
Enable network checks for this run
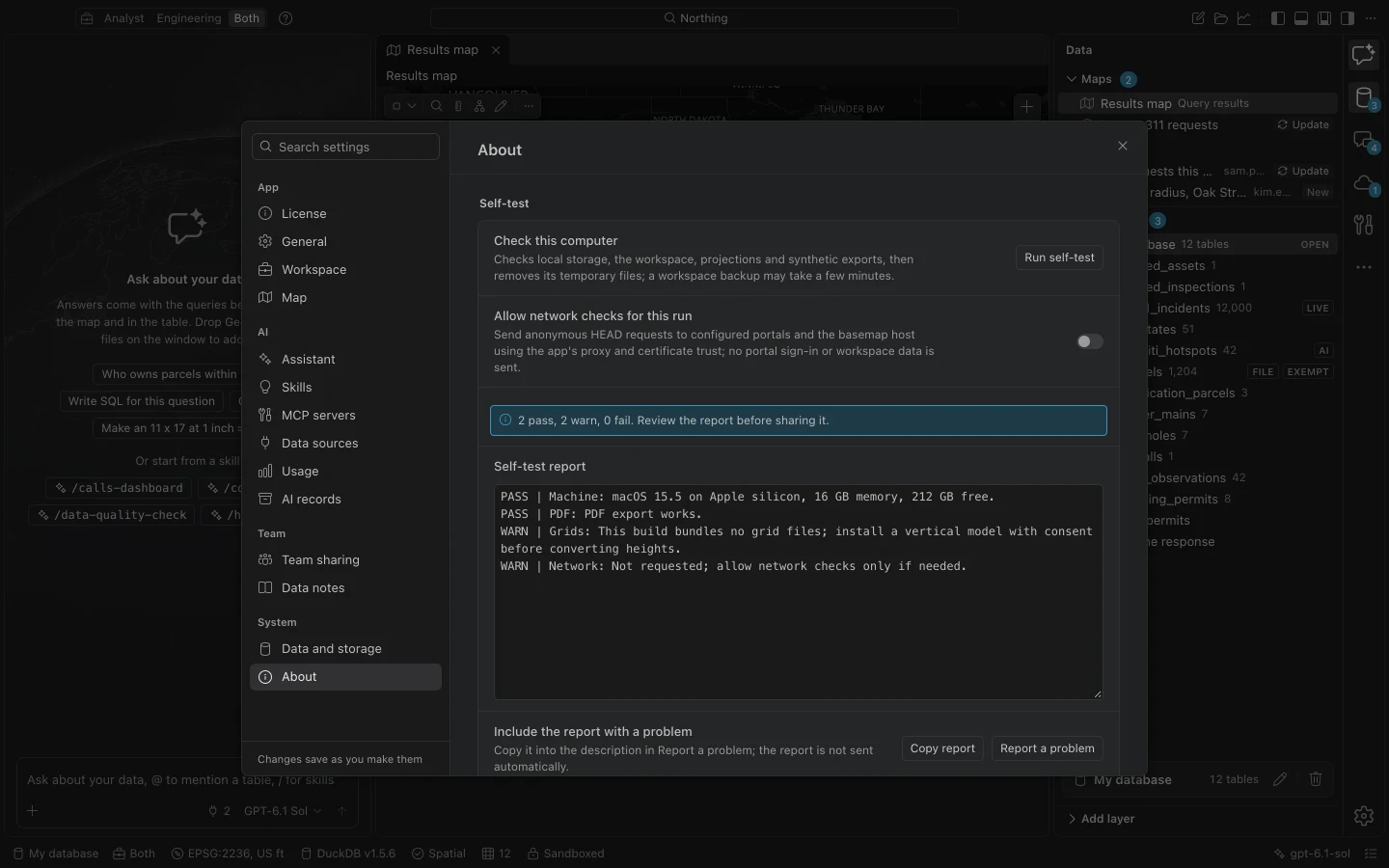1089,341
